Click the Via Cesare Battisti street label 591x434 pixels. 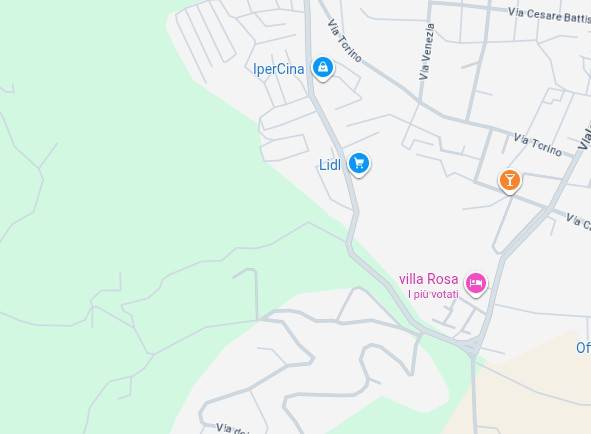549,16
